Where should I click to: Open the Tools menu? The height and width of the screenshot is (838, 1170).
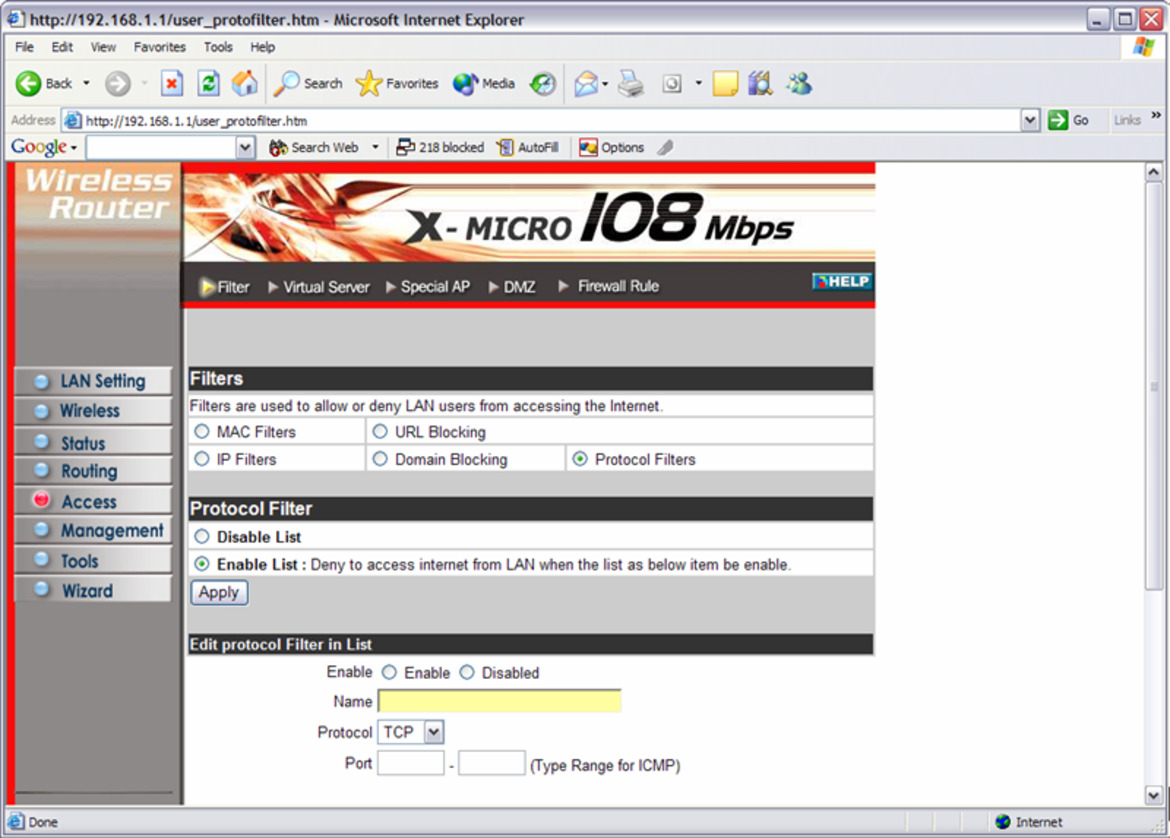pyautogui.click(x=218, y=47)
